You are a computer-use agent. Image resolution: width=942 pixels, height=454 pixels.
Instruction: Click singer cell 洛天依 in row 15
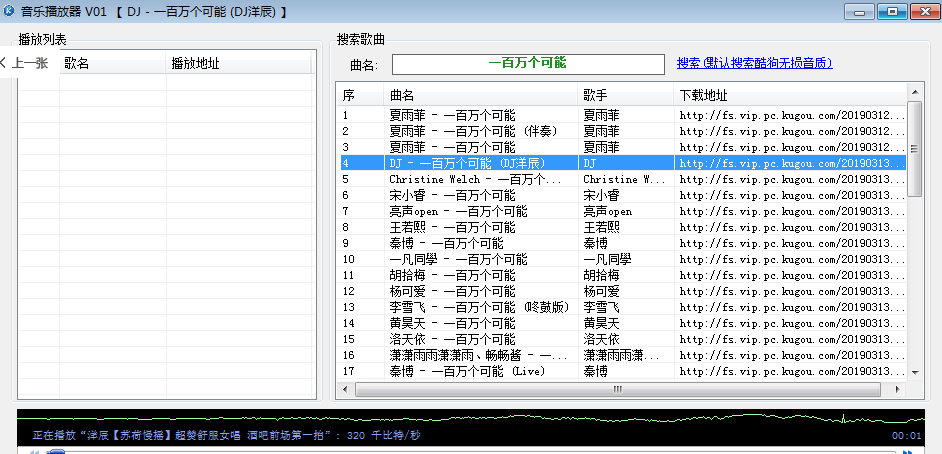coord(601,339)
